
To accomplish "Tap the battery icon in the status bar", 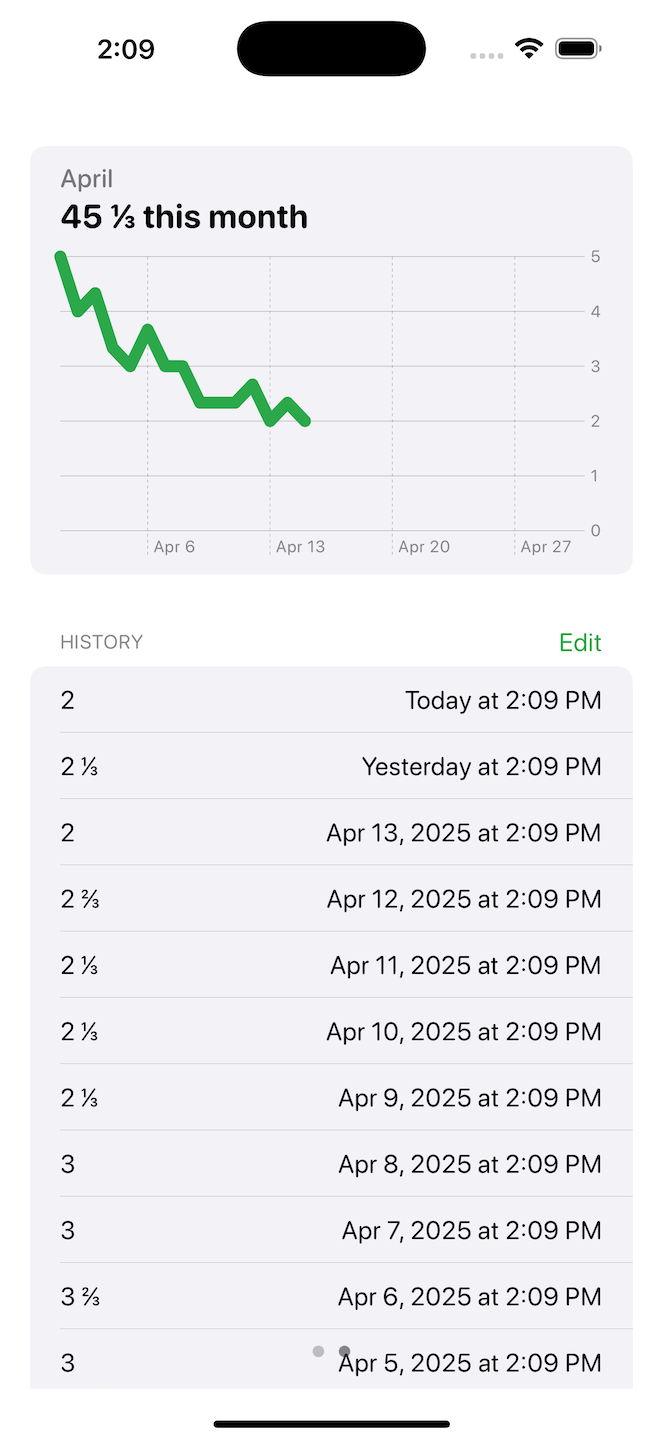I will (577, 47).
